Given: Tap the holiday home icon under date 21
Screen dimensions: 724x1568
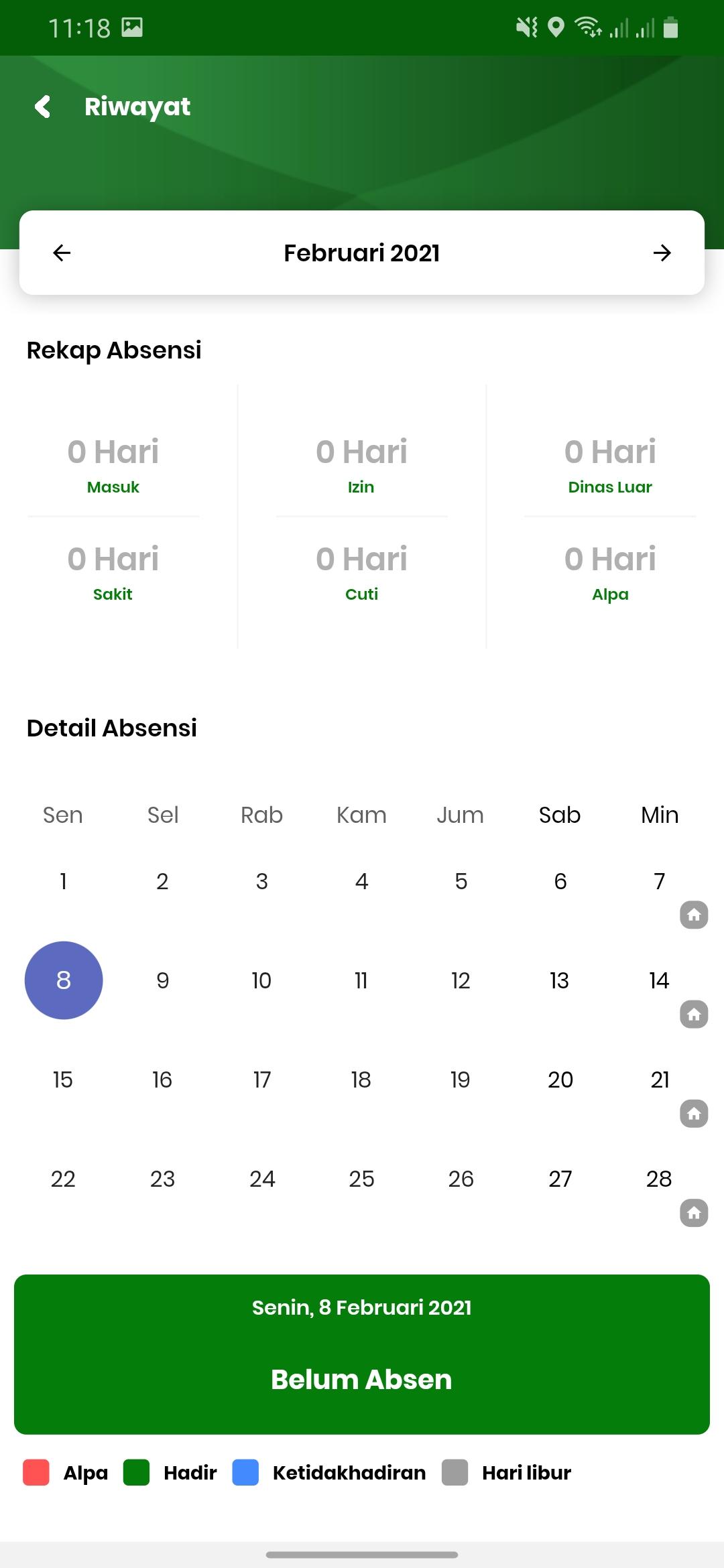Looking at the screenshot, I should (694, 1113).
